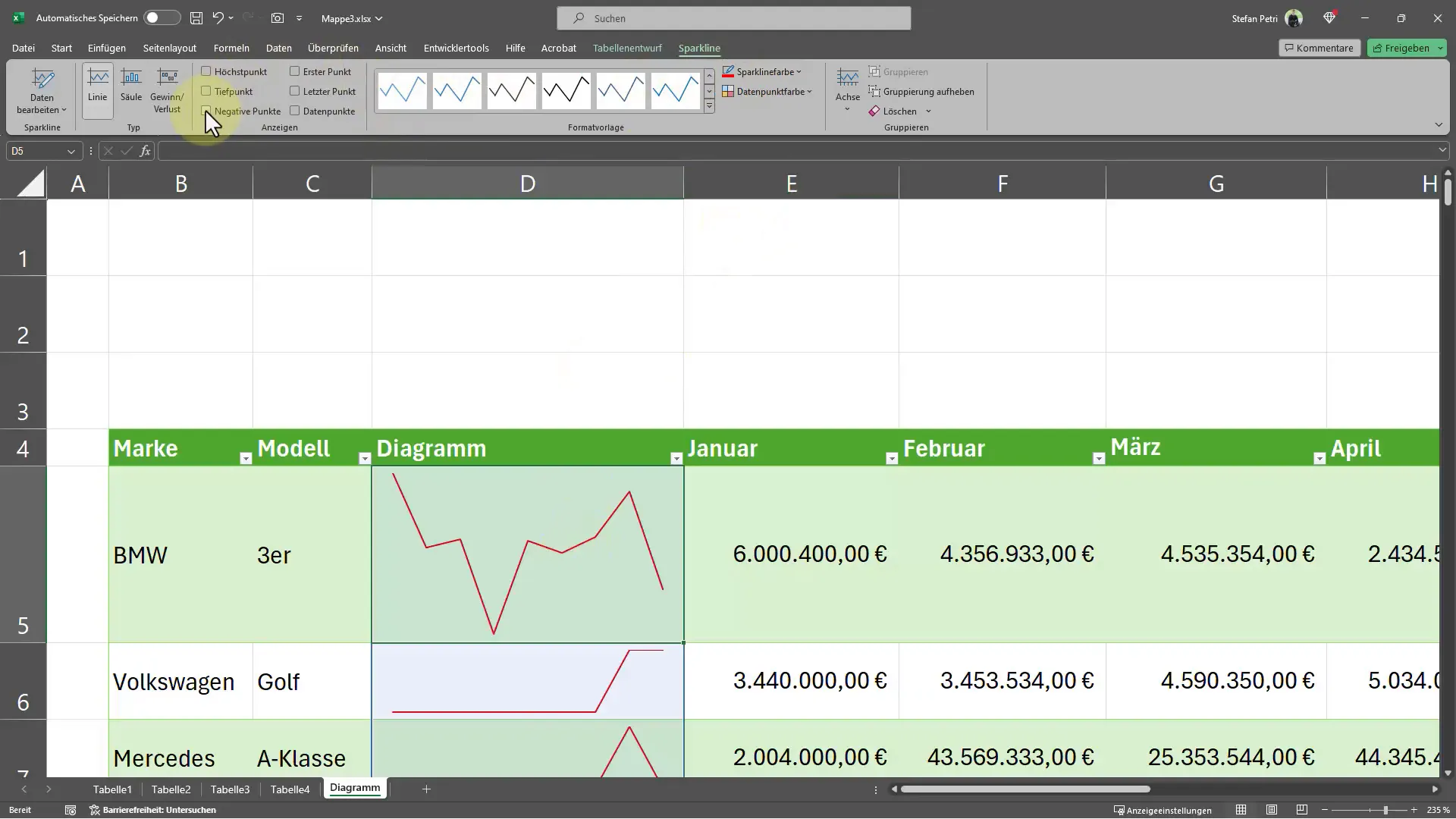Image resolution: width=1456 pixels, height=819 pixels.
Task: Enable the Letzter Punkt checkbox
Action: (x=295, y=91)
